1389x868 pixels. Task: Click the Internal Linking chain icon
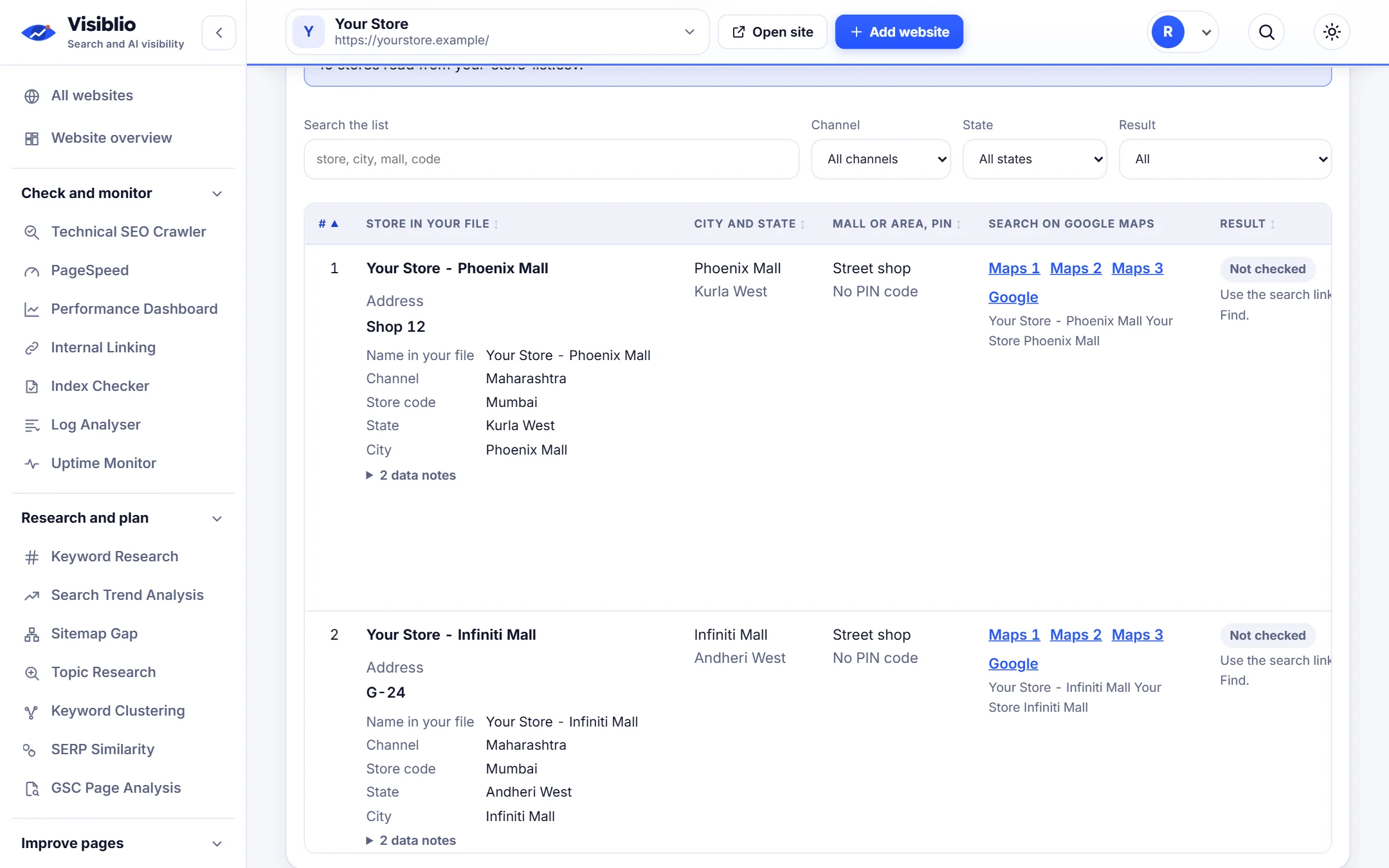click(32, 348)
